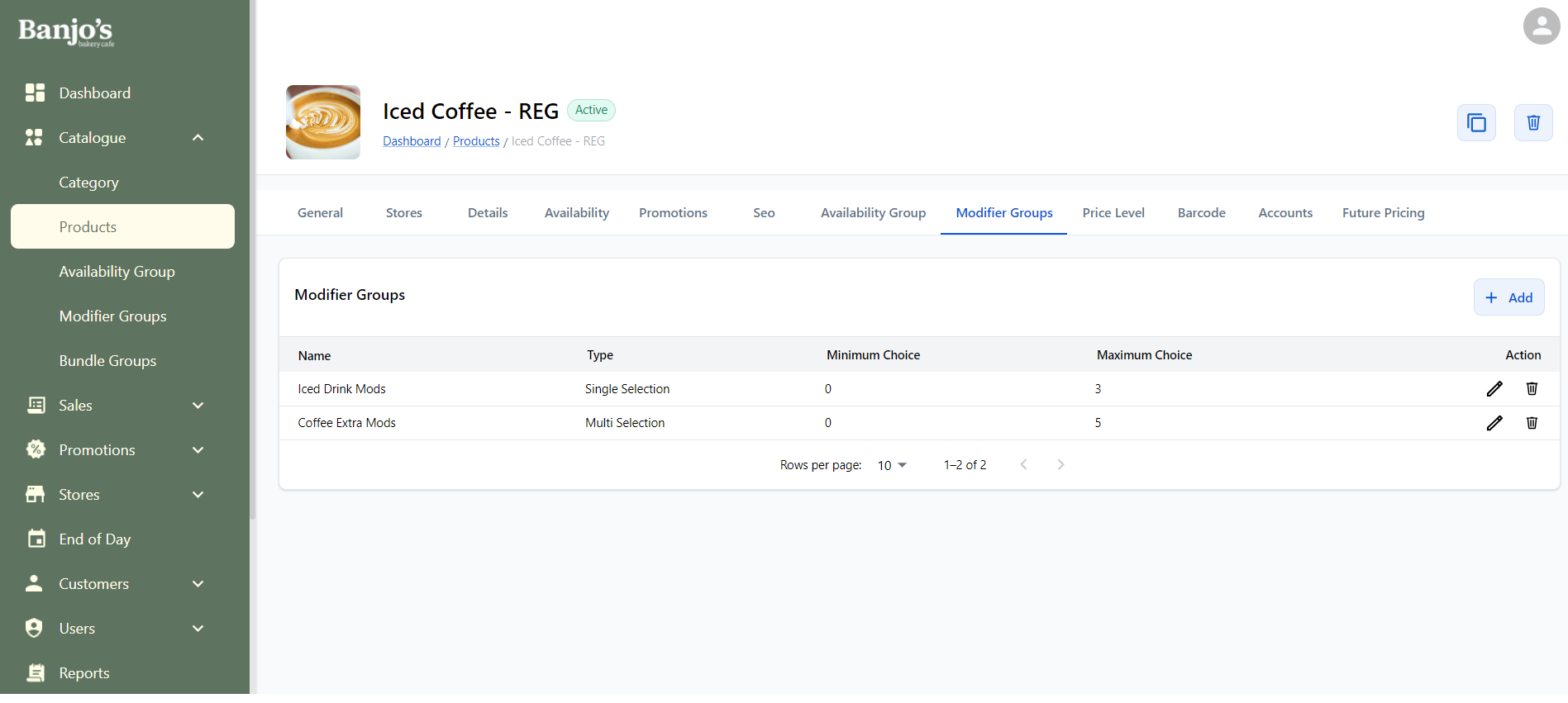This screenshot has height=703, width=1568.
Task: Click the Add modifier group button
Action: click(x=1508, y=297)
